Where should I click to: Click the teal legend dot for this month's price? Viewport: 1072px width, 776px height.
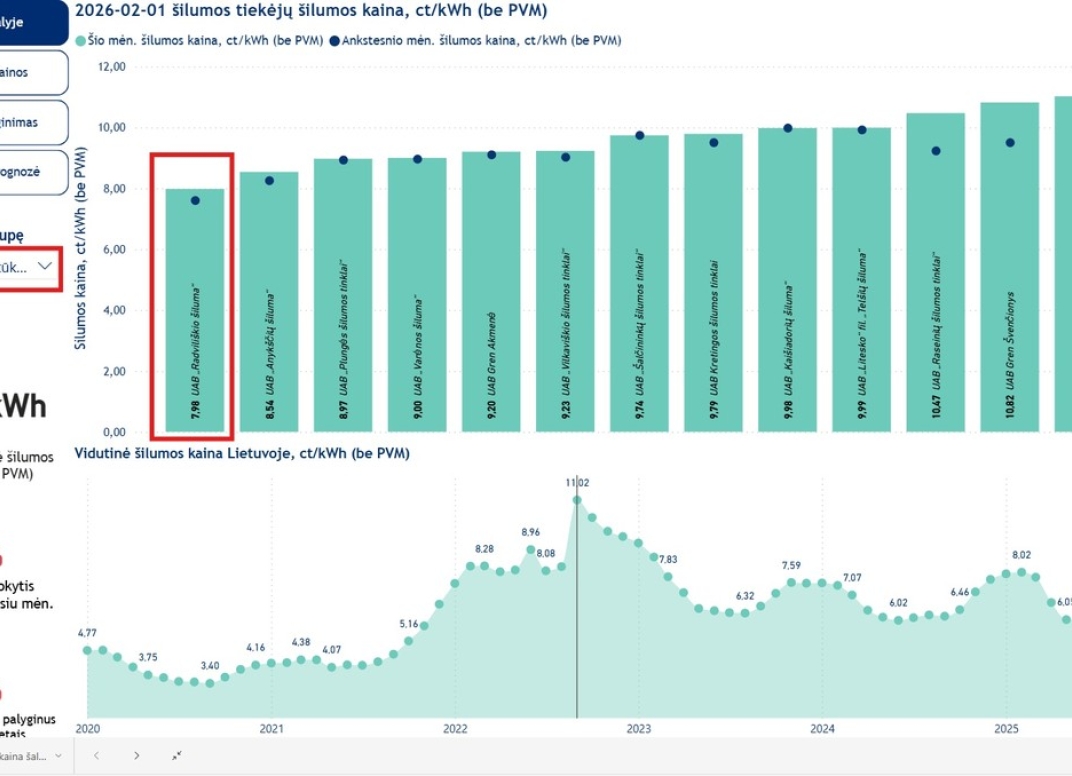tap(81, 41)
